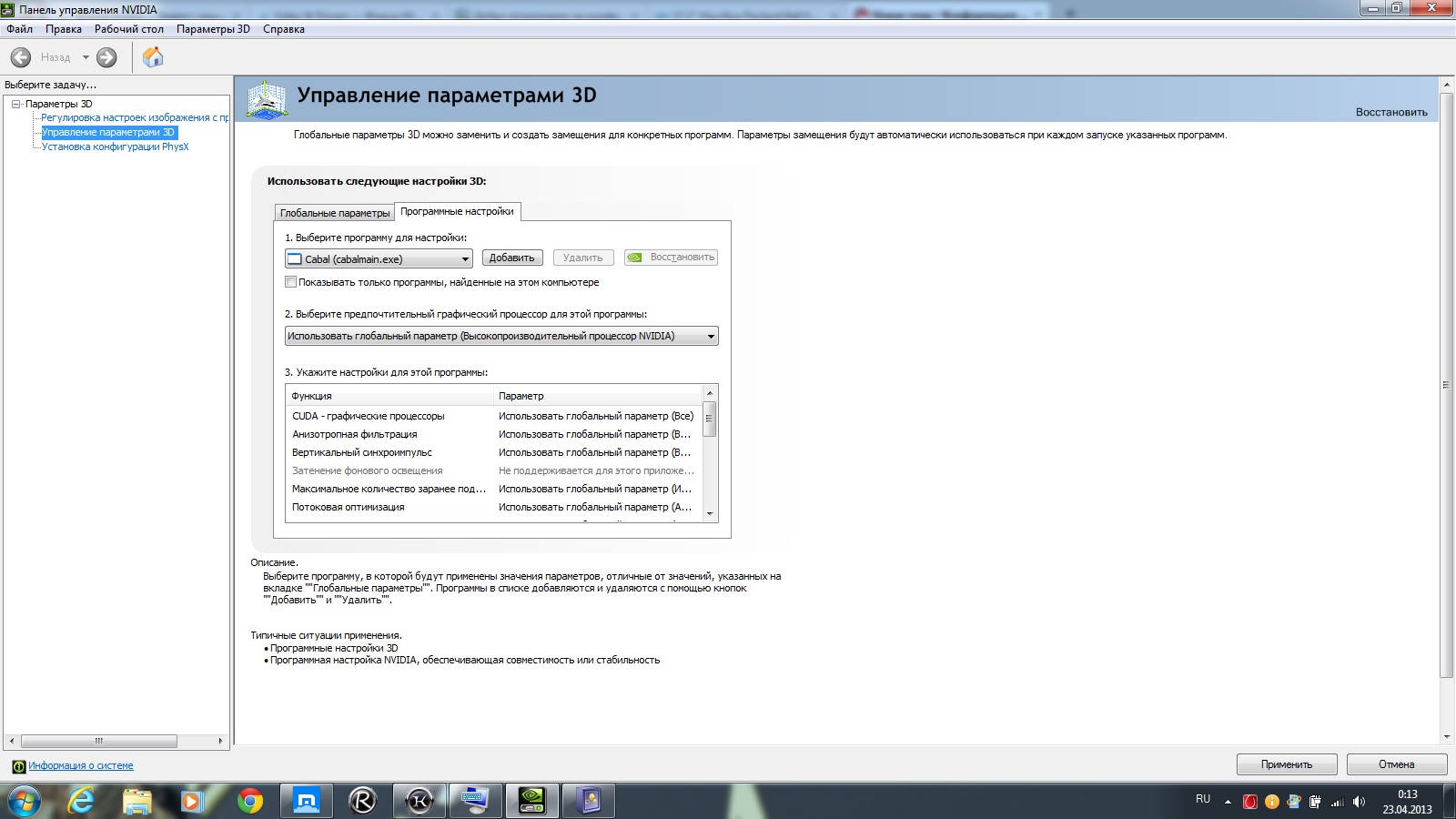Viewport: 1456px width, 819px height.
Task: Open the back-history dropdown arrow next to Назад
Action: [86, 57]
